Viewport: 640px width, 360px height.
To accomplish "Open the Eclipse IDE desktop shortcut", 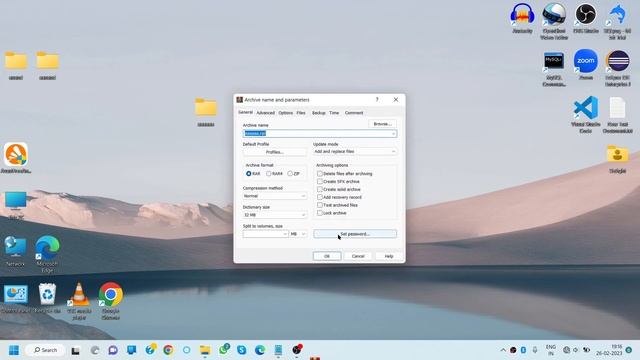I will (x=618, y=68).
